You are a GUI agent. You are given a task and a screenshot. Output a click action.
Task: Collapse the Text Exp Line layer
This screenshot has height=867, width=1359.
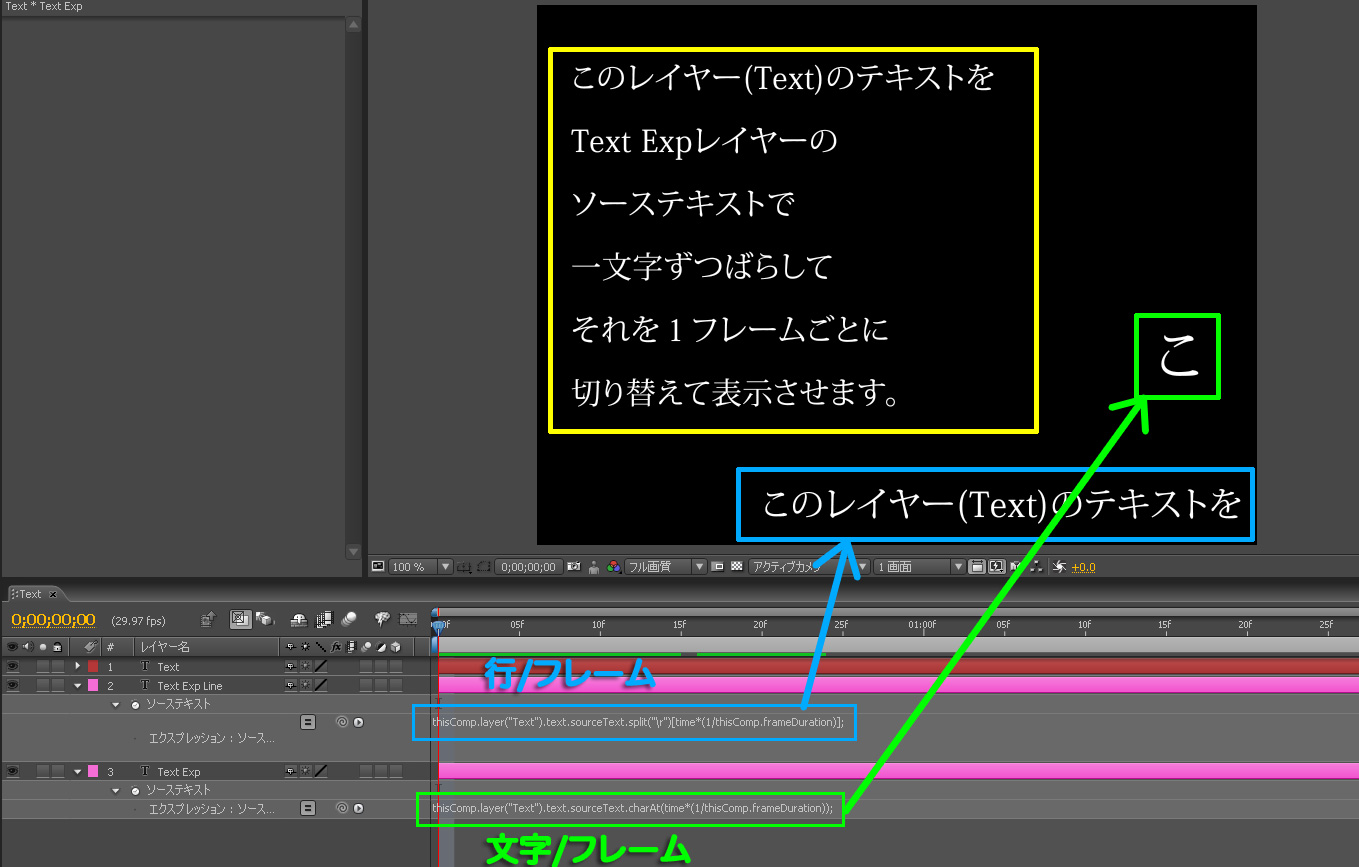[x=77, y=686]
